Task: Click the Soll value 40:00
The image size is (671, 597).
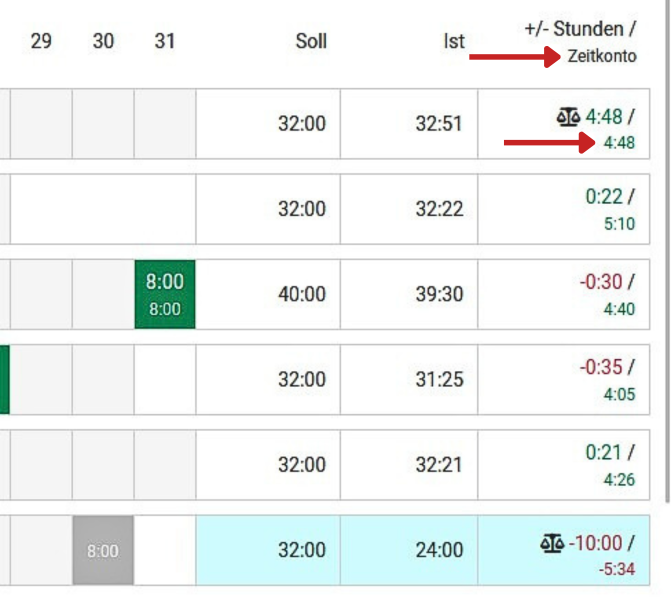Action: (x=302, y=294)
